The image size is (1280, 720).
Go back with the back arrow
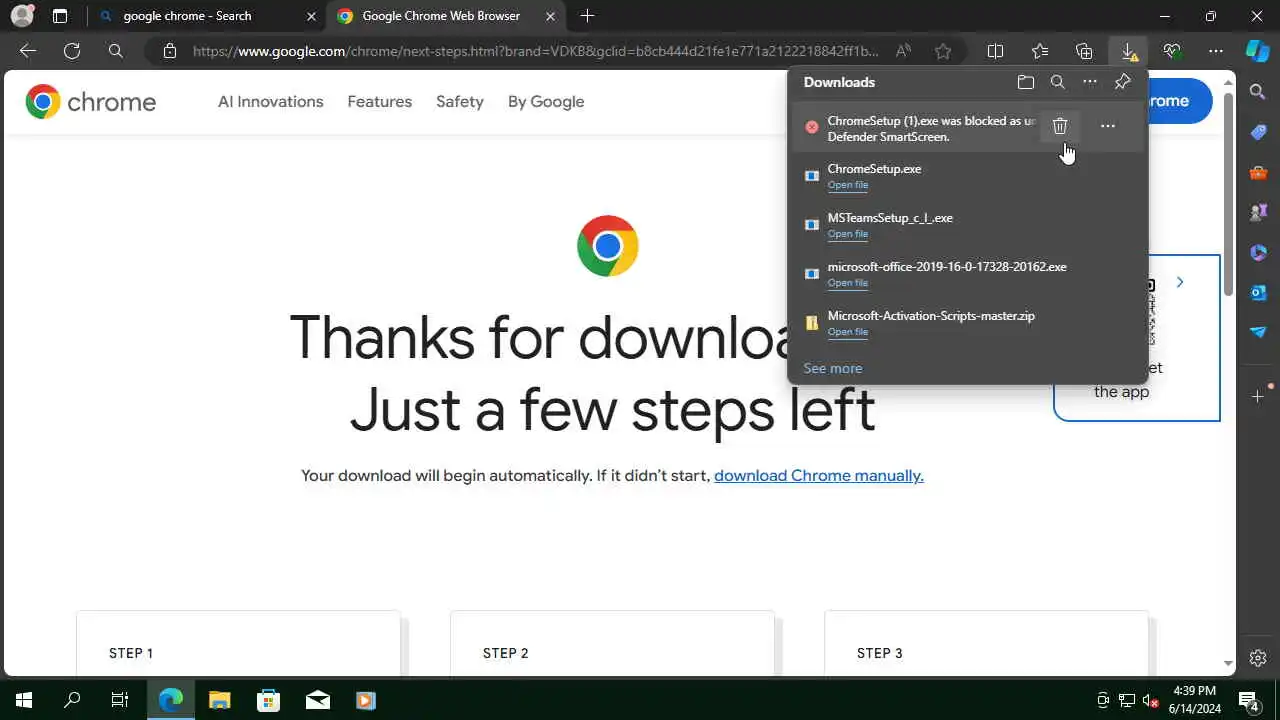[x=28, y=51]
